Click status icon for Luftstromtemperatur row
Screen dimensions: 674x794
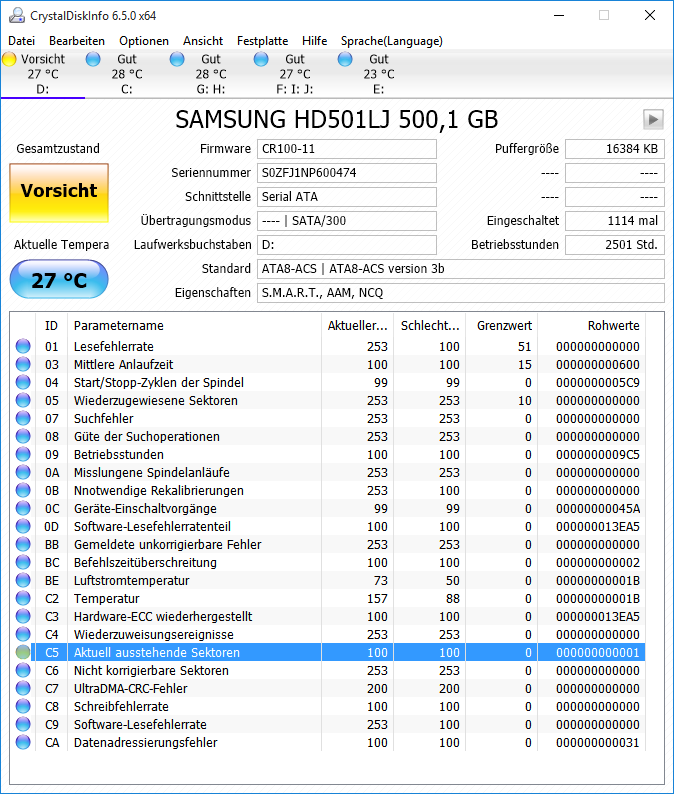[23, 580]
